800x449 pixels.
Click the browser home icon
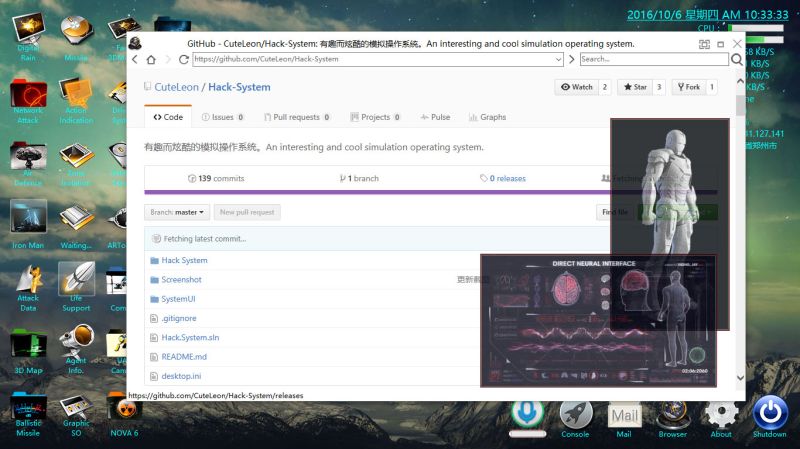[x=151, y=59]
